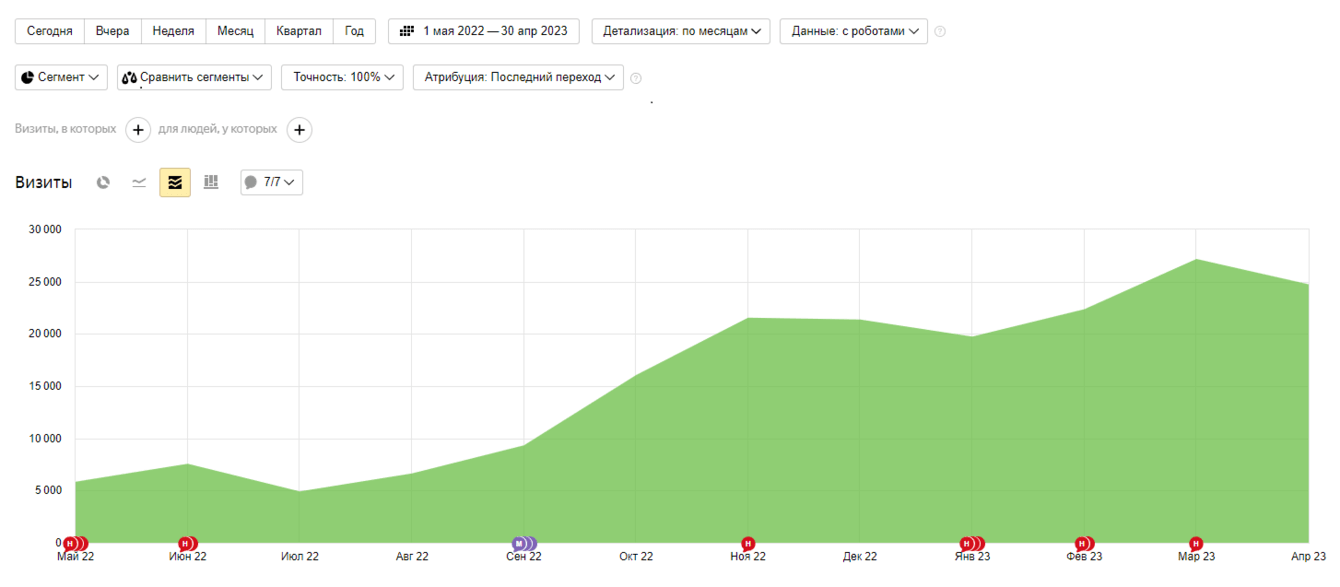Image resolution: width=1340 pixels, height=587 pixels.
Task: Click the red note marker at Мар 23
Action: 1196,543
